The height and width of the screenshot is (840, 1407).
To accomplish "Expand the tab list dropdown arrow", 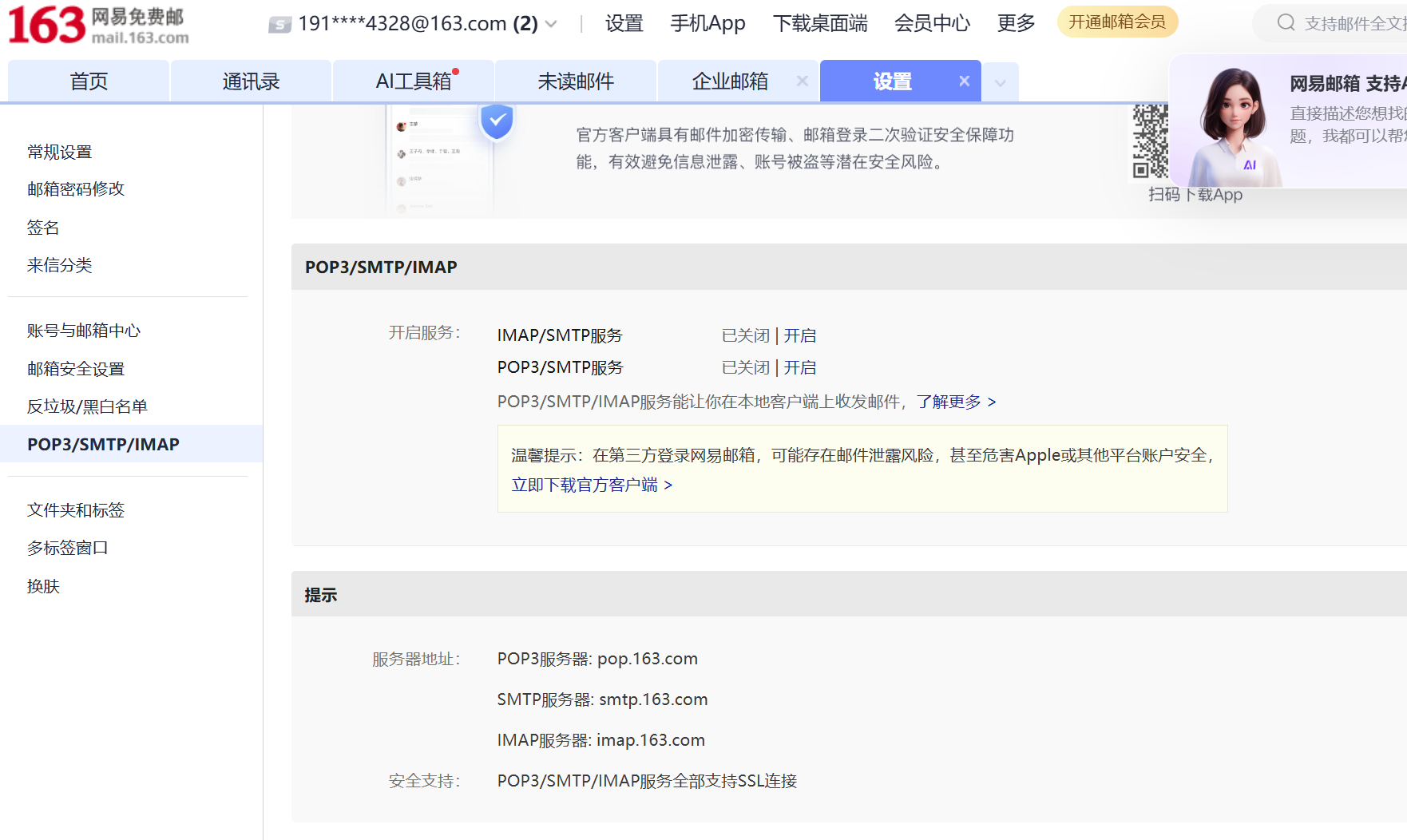I will coord(1001,82).
